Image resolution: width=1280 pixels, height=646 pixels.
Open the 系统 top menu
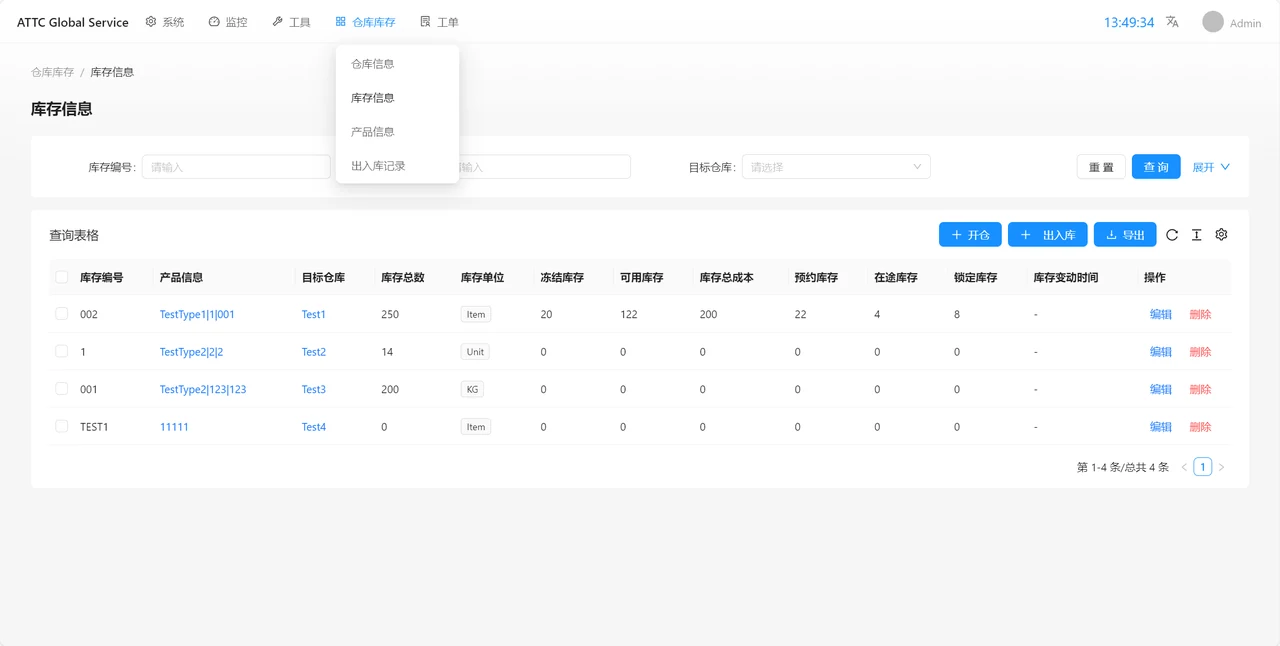coord(165,22)
